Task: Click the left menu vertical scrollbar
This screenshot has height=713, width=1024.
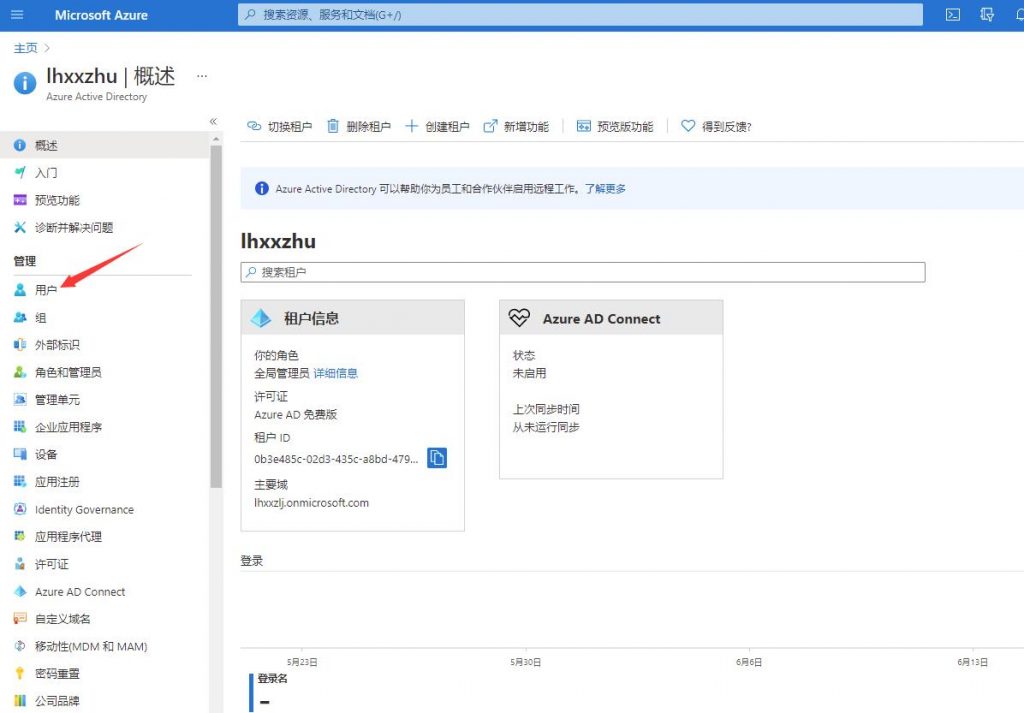Action: tap(216, 316)
